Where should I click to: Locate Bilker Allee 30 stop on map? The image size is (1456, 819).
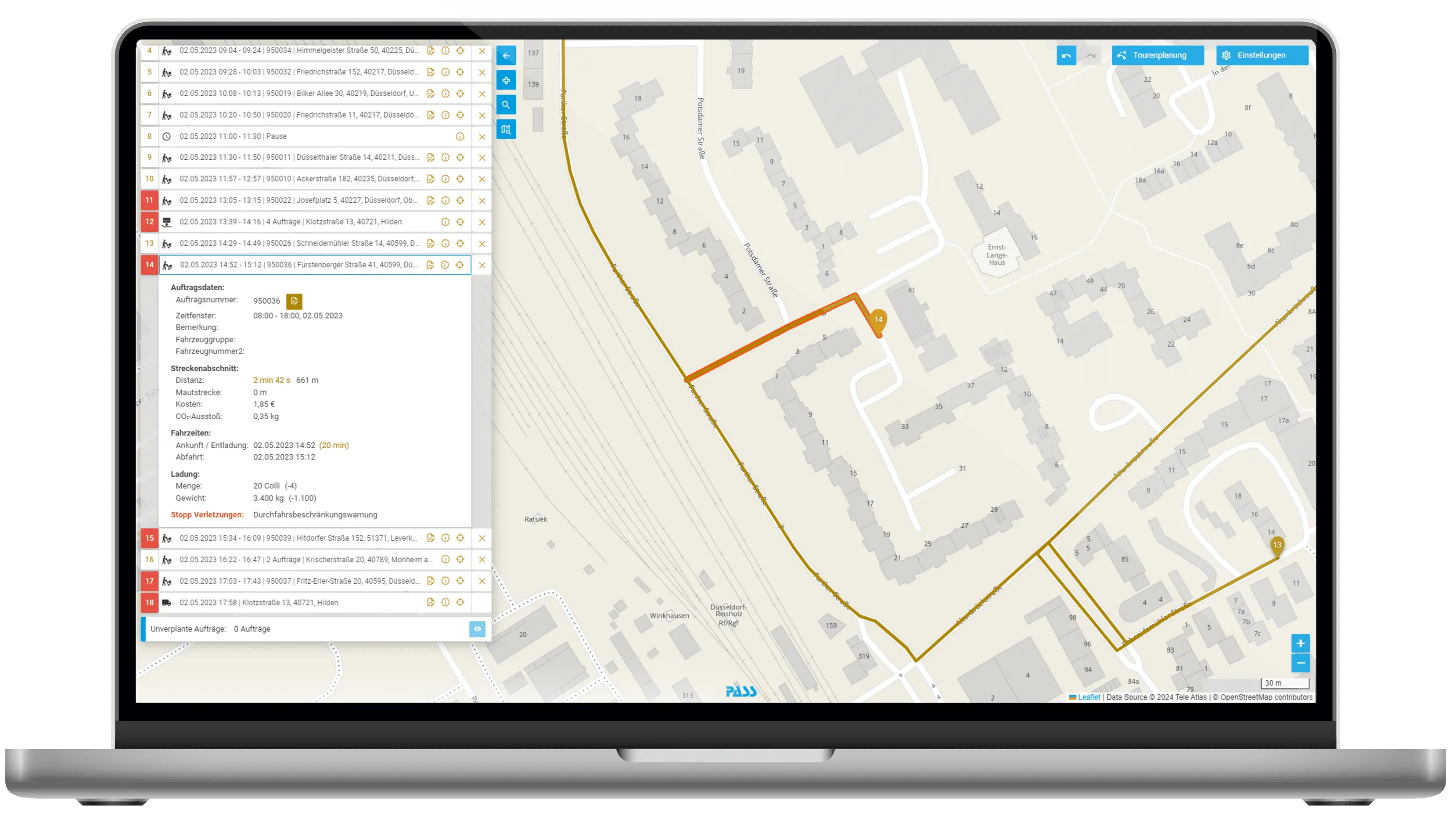(460, 94)
